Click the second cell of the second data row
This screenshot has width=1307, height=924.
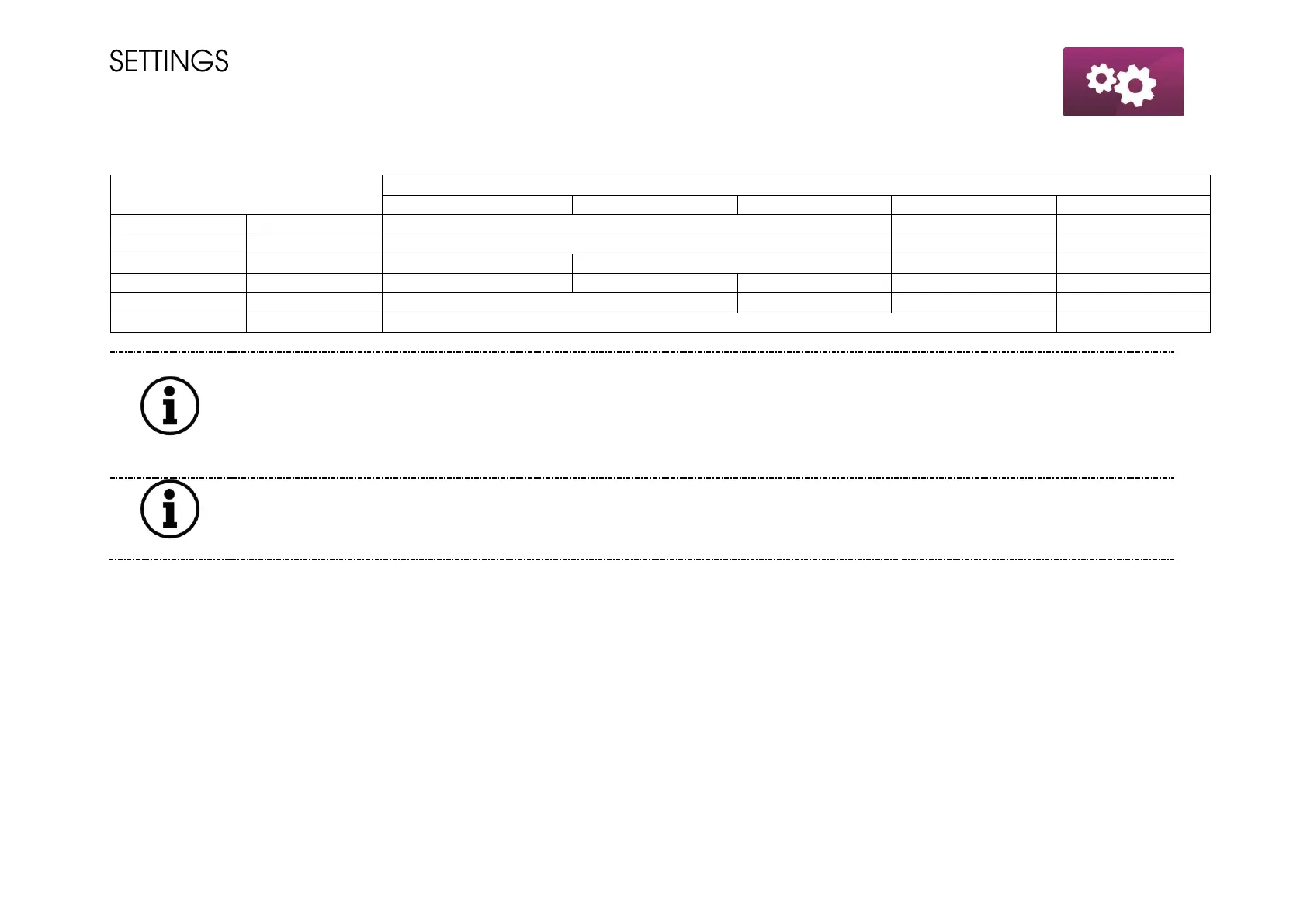click(314, 244)
